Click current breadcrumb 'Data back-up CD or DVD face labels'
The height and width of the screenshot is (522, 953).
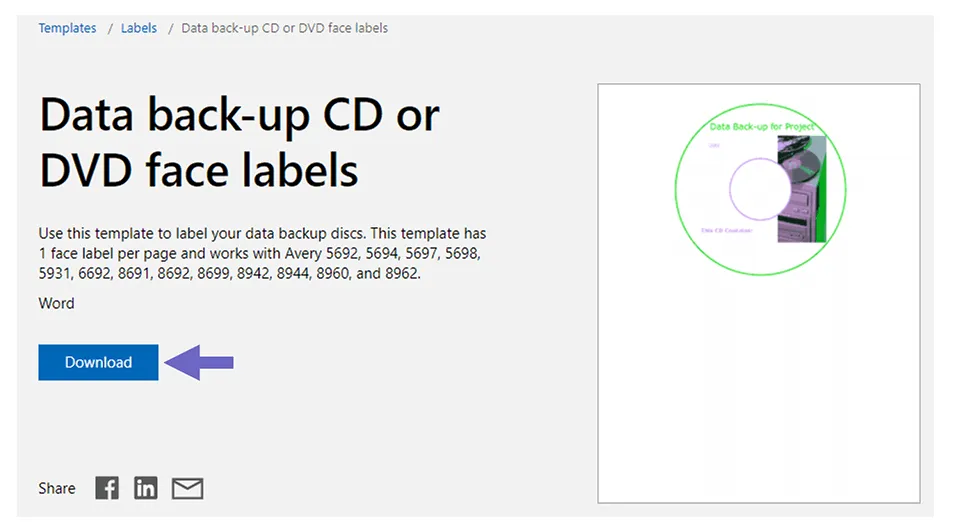point(284,28)
